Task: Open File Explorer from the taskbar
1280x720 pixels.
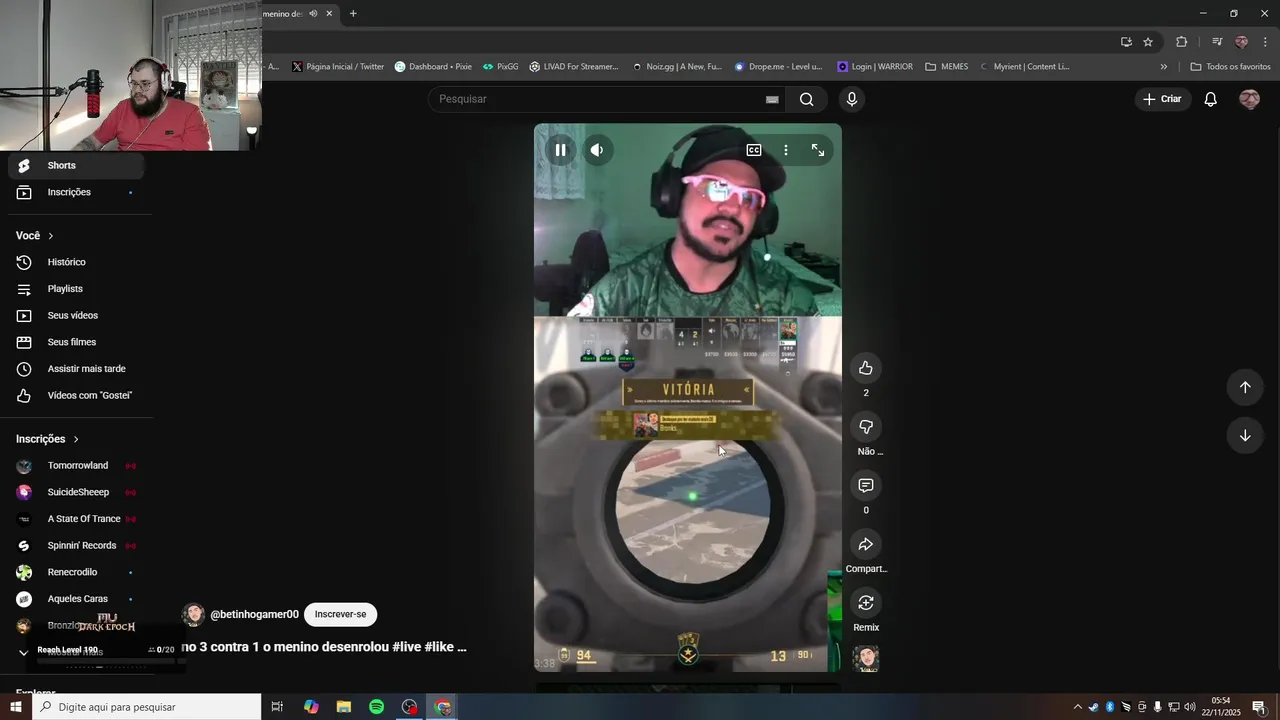Action: [343, 707]
